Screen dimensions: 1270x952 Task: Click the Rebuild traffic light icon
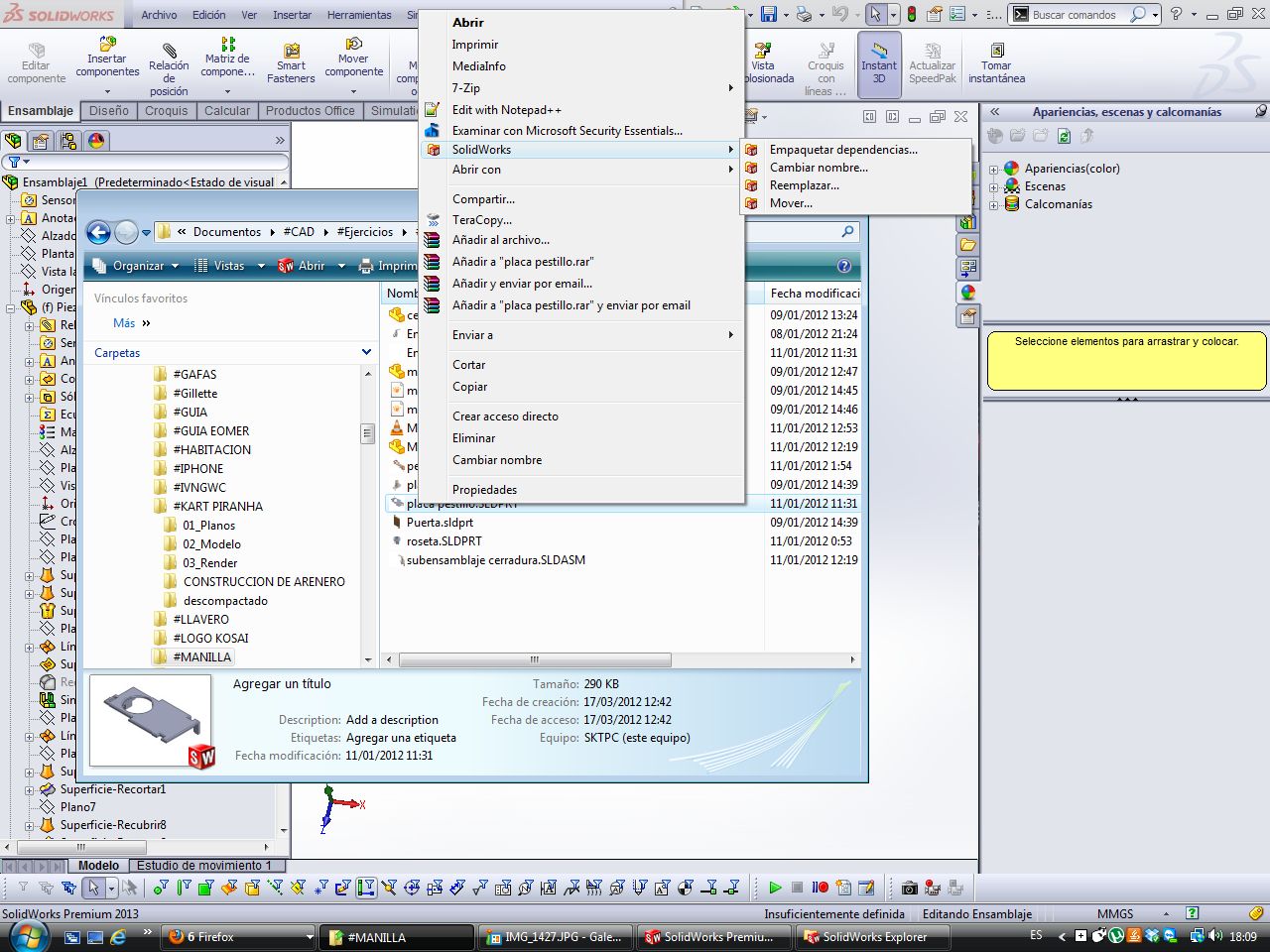click(x=911, y=14)
